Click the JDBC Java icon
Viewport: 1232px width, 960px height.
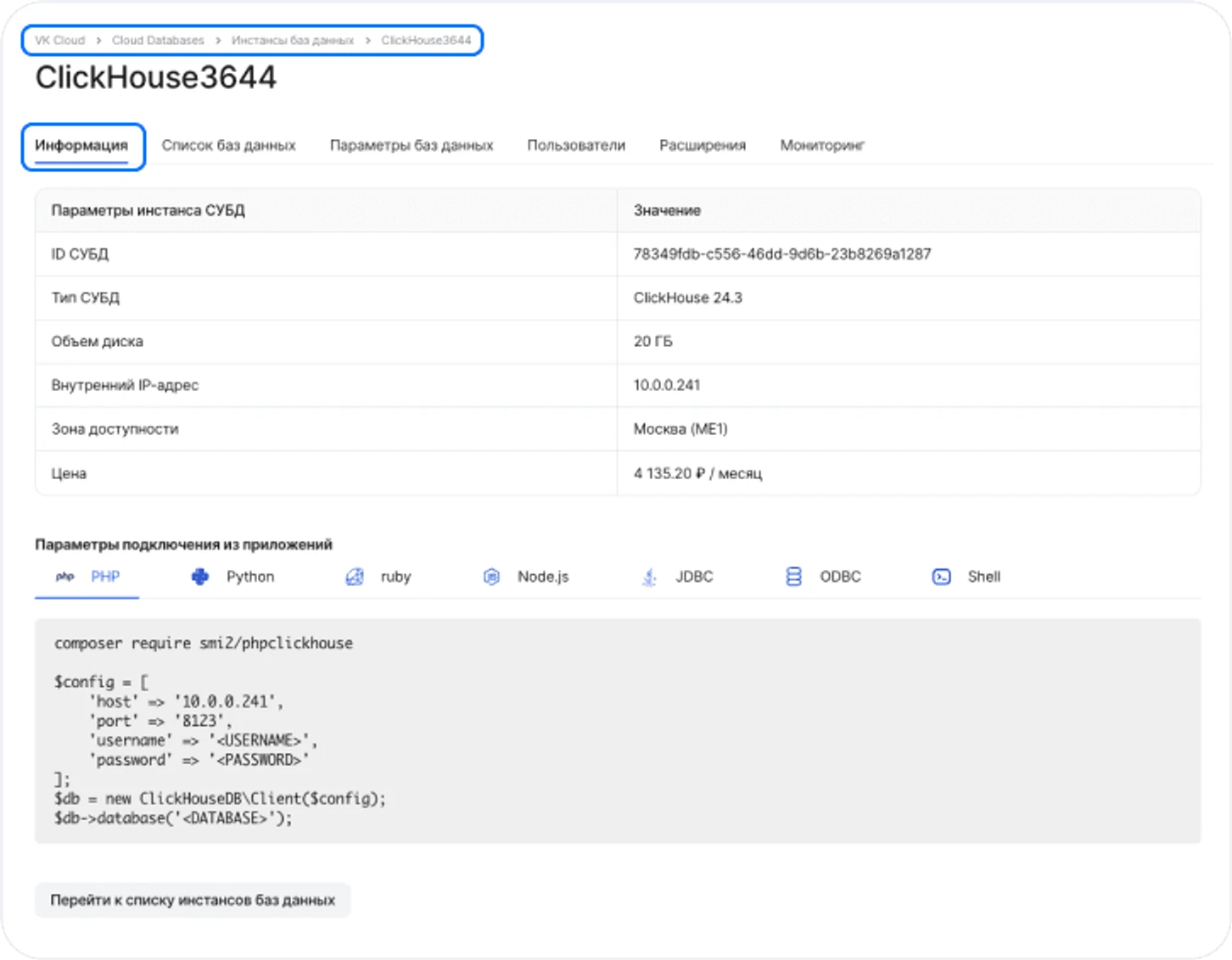[x=649, y=577]
